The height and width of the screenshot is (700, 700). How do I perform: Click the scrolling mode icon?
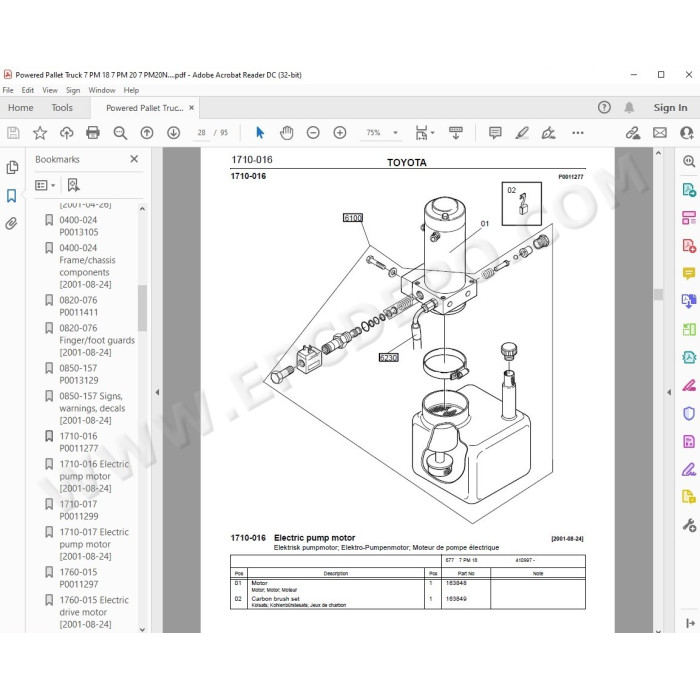tap(456, 133)
